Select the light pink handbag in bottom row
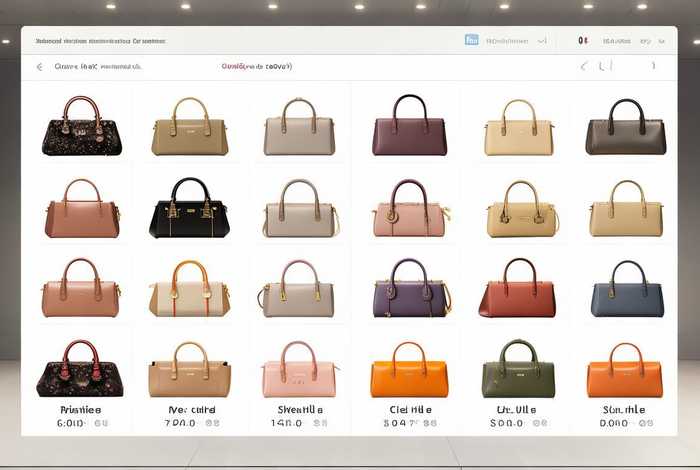 click(299, 371)
